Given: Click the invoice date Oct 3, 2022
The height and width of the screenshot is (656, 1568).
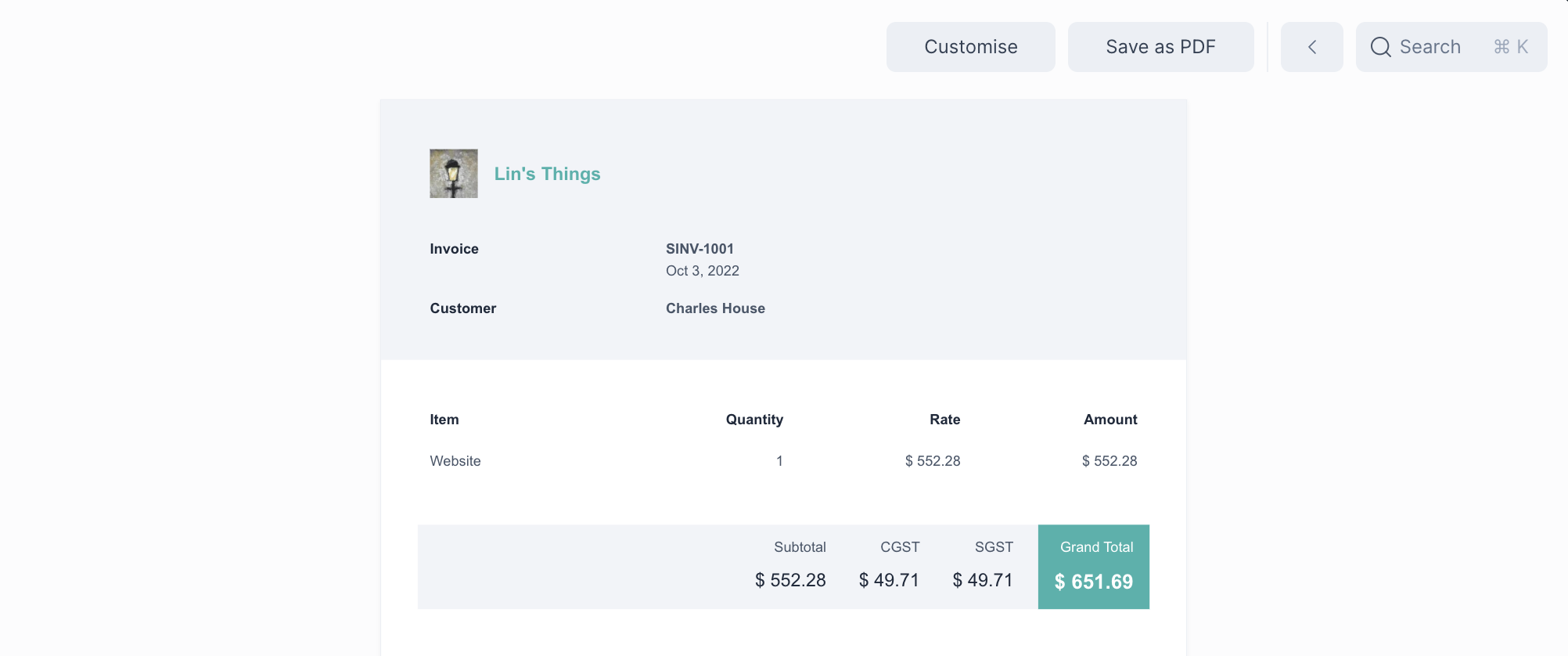Looking at the screenshot, I should pyautogui.click(x=702, y=271).
